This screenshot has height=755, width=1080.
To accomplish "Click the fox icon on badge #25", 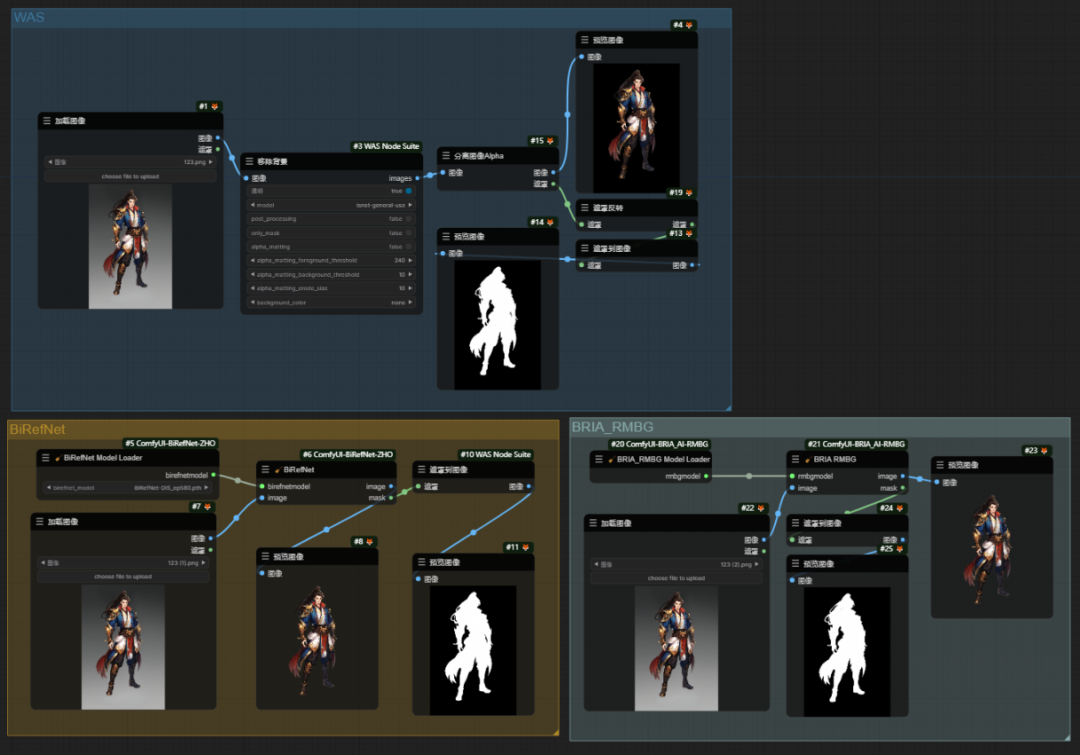I will point(900,549).
